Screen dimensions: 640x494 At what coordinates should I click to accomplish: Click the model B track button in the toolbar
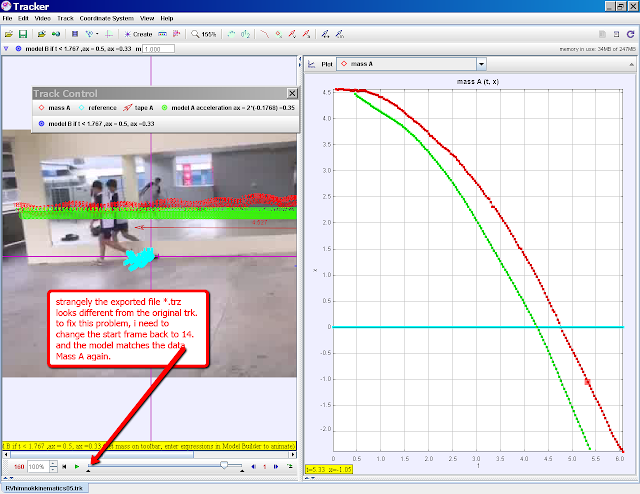(x=73, y=49)
